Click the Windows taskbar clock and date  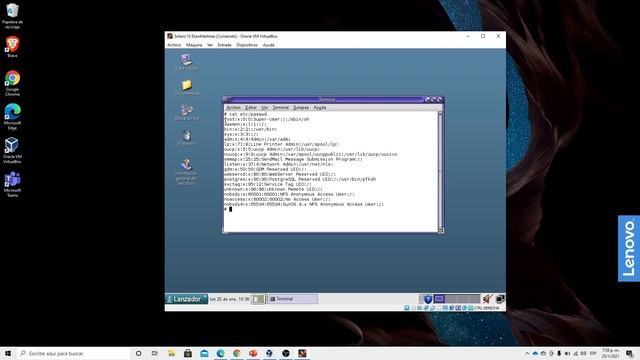tap(610, 353)
